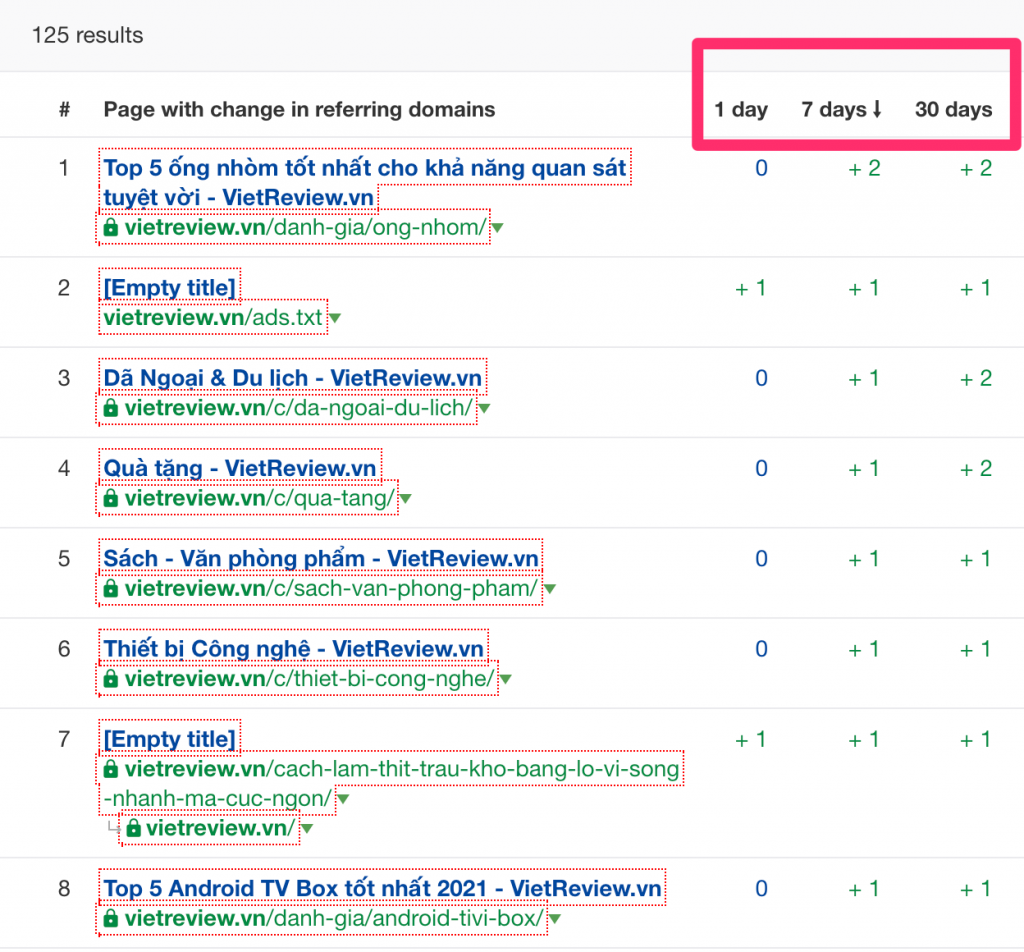Click the 1 day "0" value for Android TV Box row
Image resolution: width=1024 pixels, height=952 pixels.
click(761, 889)
